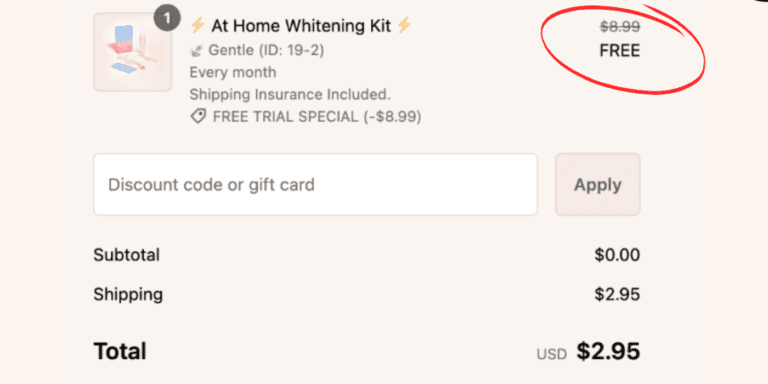The image size is (768, 384).
Task: Click the leaf icon next to Gentle
Action: coord(197,50)
